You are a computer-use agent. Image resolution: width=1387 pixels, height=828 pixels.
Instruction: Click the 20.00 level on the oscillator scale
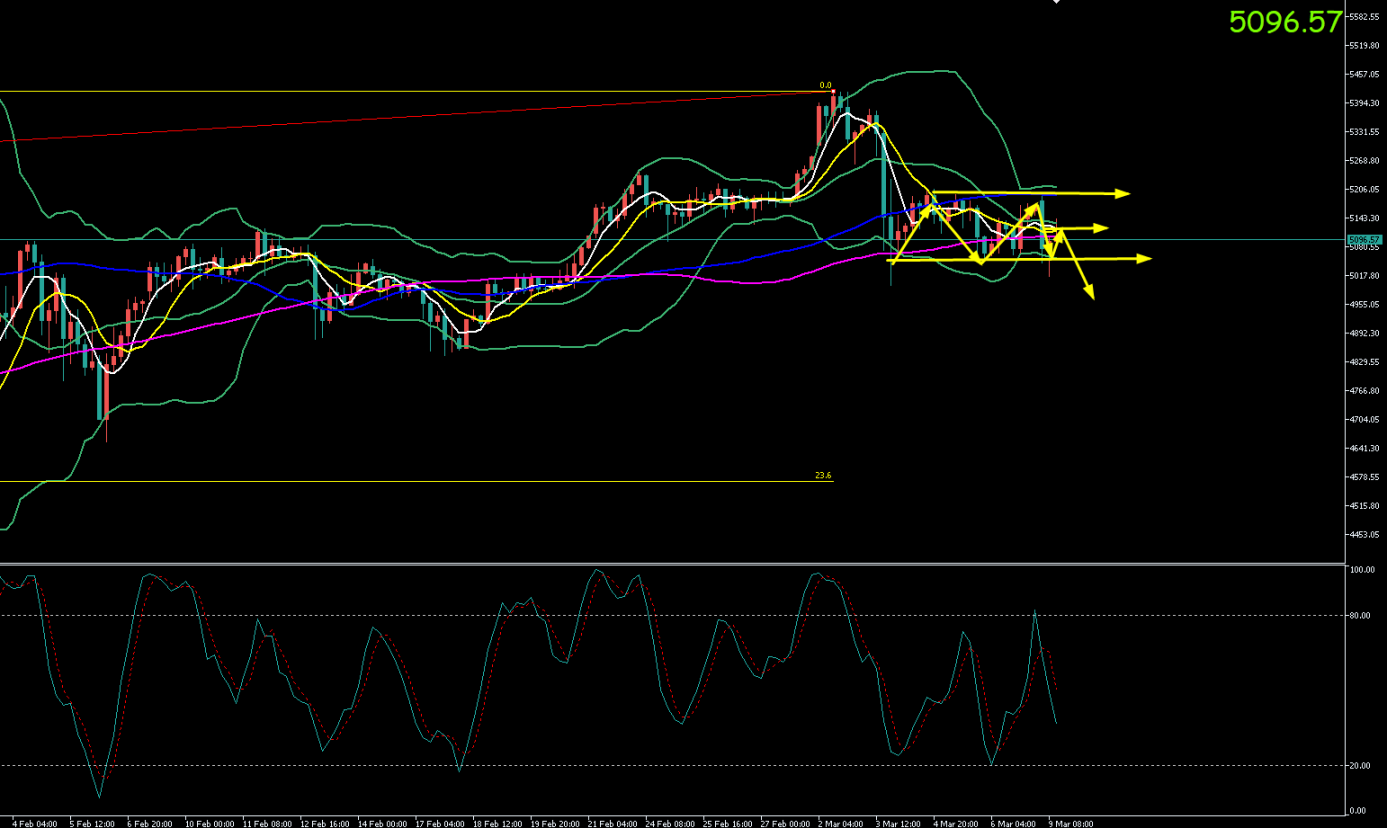pos(1359,766)
